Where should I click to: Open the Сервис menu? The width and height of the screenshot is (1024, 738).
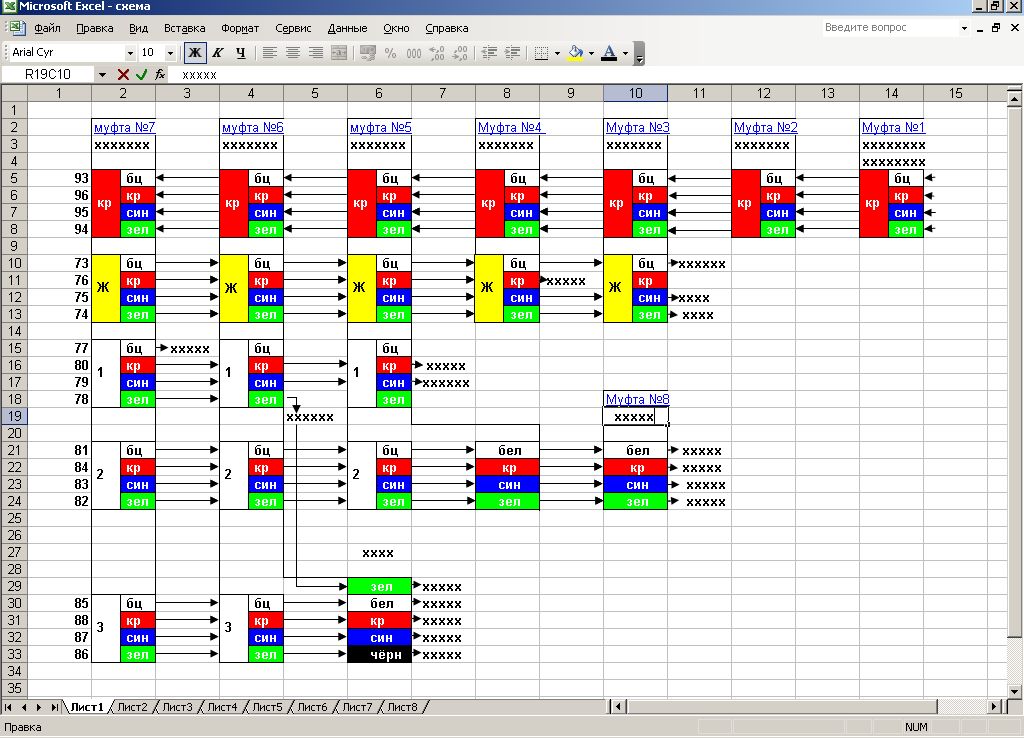pyautogui.click(x=293, y=28)
